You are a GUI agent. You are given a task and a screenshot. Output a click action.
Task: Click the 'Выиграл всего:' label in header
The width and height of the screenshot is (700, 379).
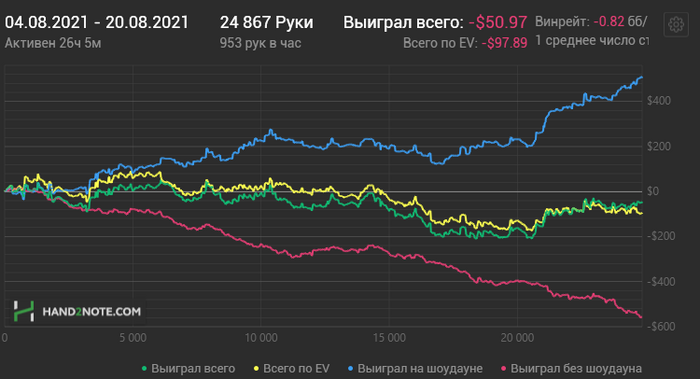(404, 22)
